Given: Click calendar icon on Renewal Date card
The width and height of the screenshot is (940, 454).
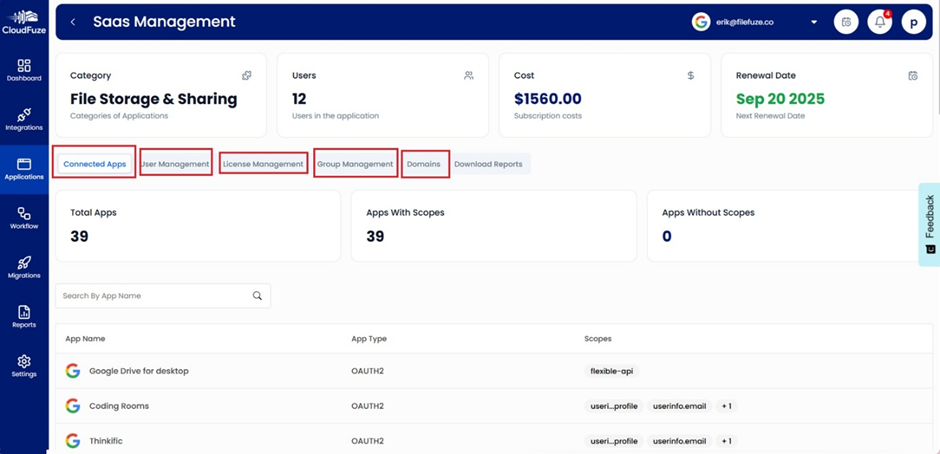Looking at the screenshot, I should [x=912, y=76].
